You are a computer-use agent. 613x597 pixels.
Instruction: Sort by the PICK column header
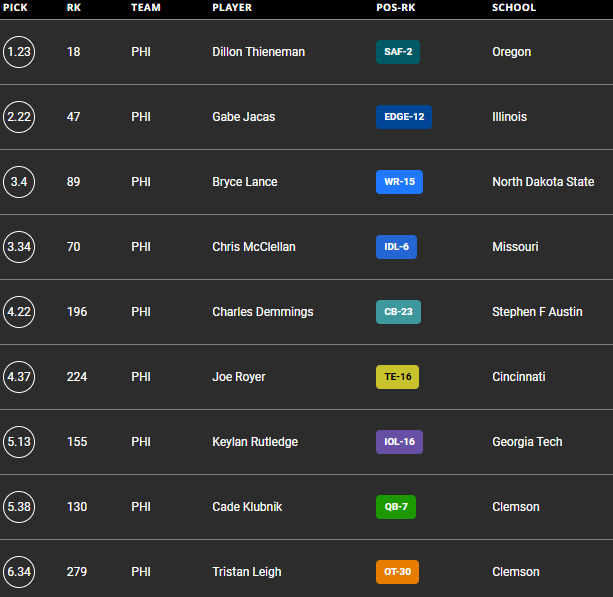15,8
